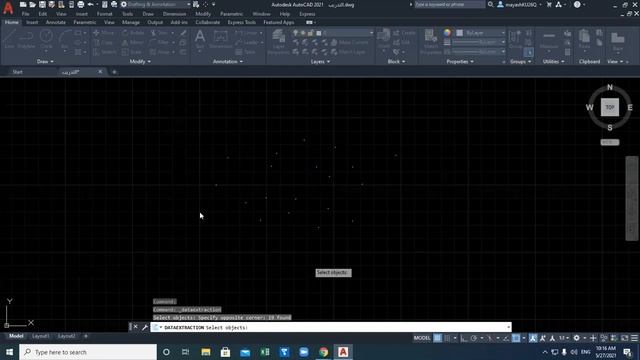This screenshot has height=360, width=640.
Task: Click the Paste icon in Clipboard panel
Action: 584,39
